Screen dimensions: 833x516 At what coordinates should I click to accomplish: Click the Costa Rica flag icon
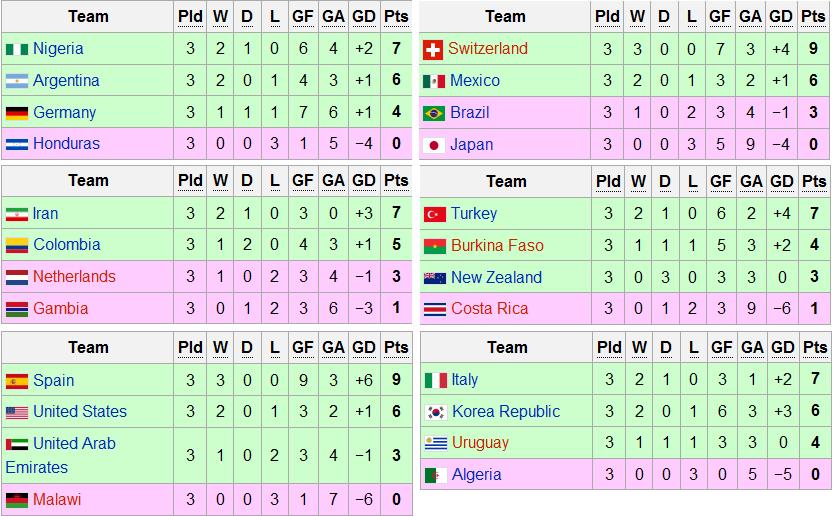(x=434, y=309)
